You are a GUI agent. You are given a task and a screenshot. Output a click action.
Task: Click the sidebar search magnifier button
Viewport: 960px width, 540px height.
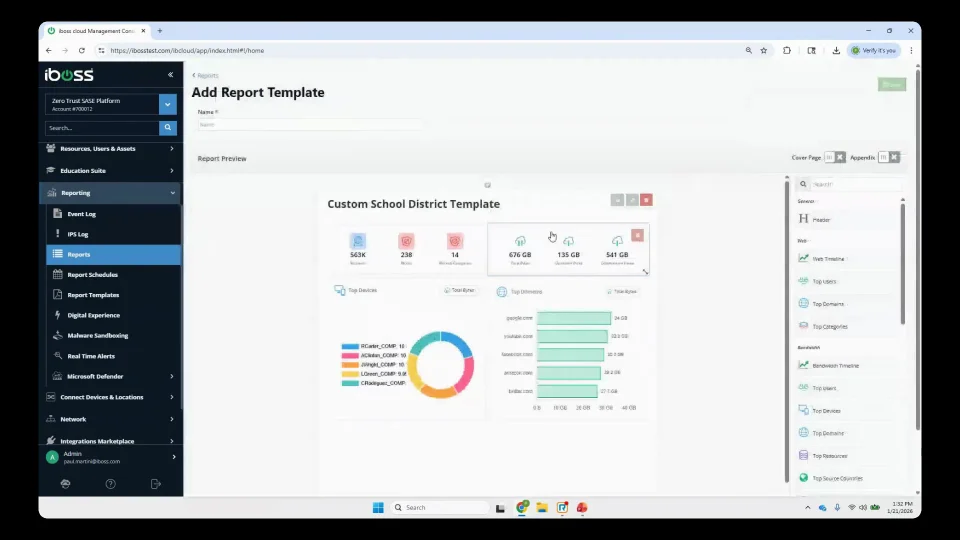click(168, 128)
